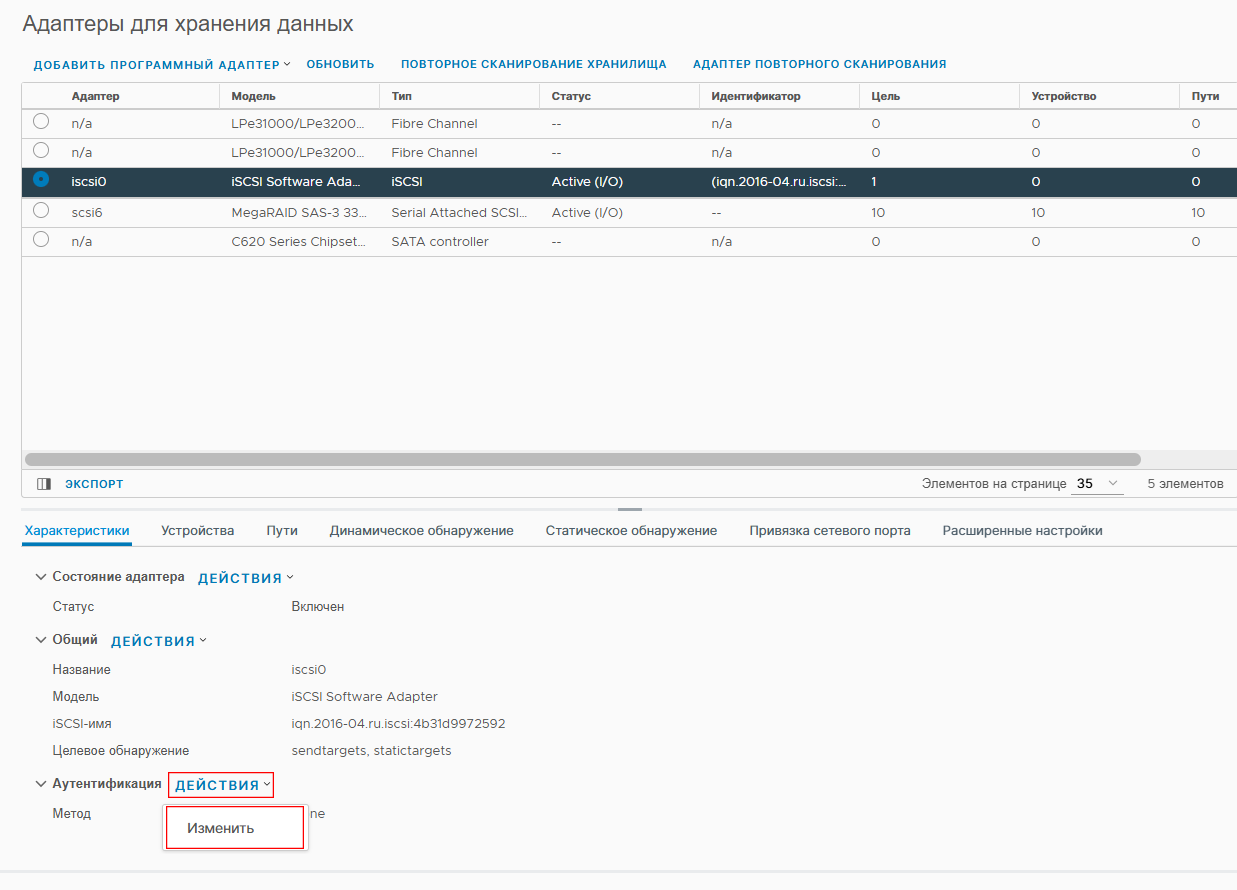Select the scsi6 adapter radio button

pyautogui.click(x=41, y=210)
